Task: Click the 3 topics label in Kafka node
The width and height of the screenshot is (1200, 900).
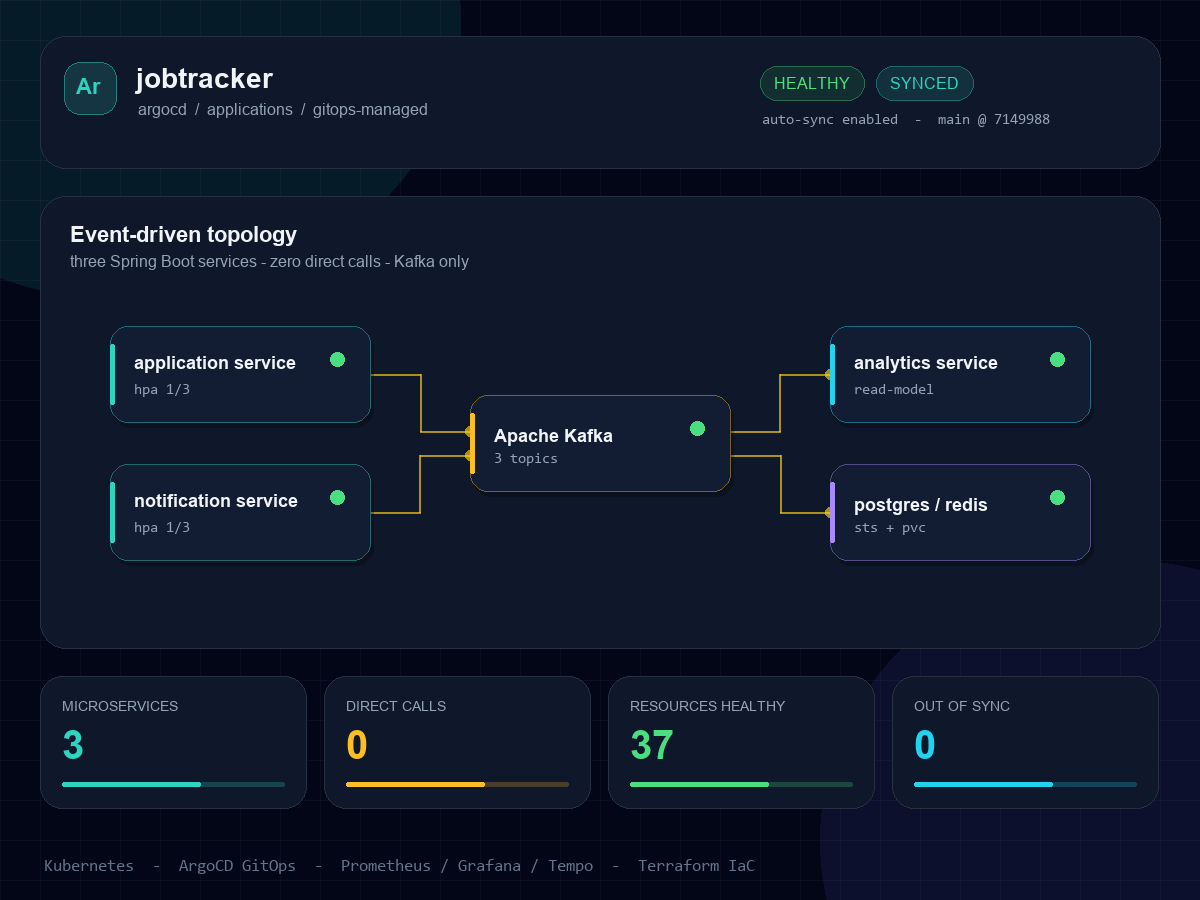Action: click(x=526, y=458)
